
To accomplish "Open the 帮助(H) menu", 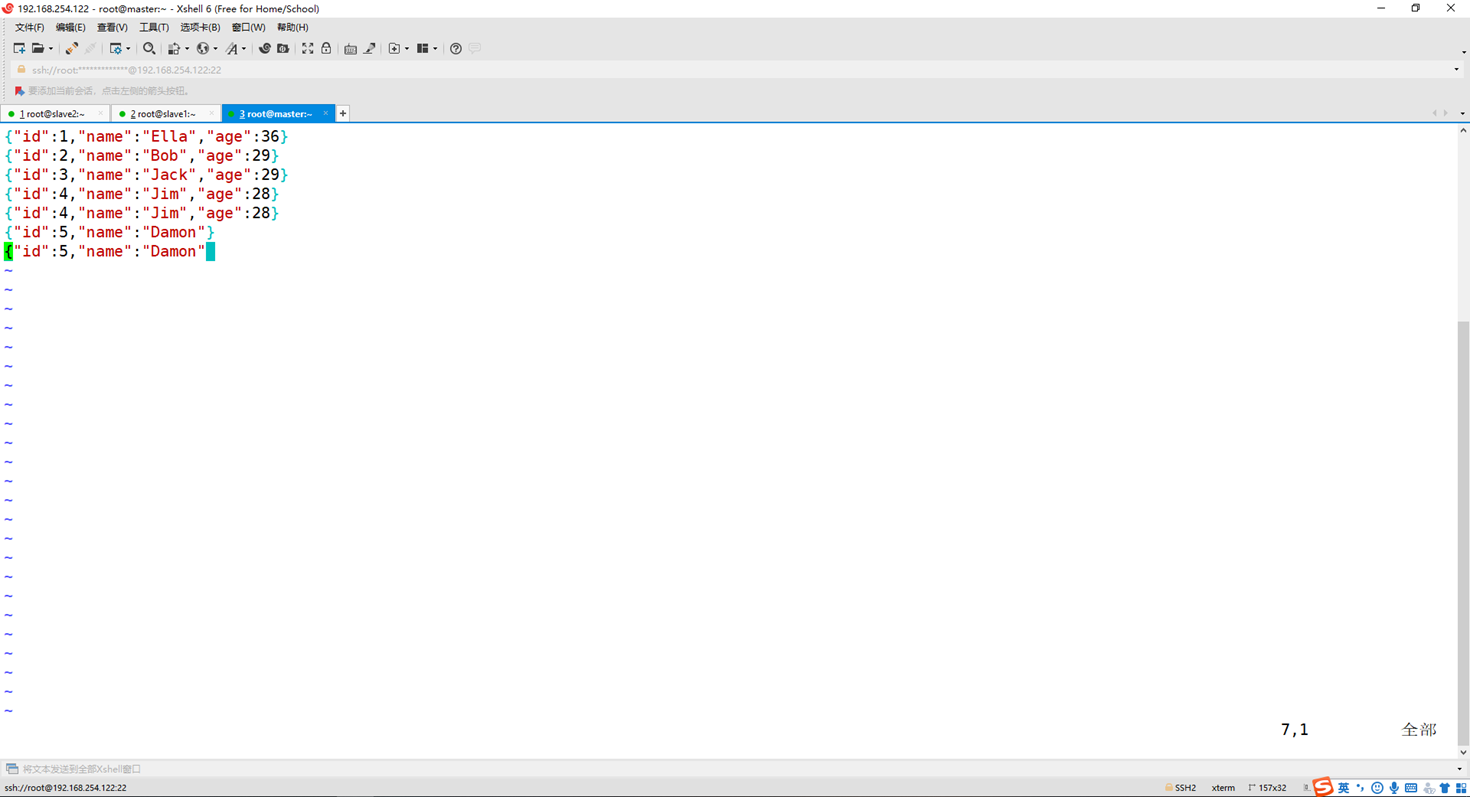I will pos(292,28).
